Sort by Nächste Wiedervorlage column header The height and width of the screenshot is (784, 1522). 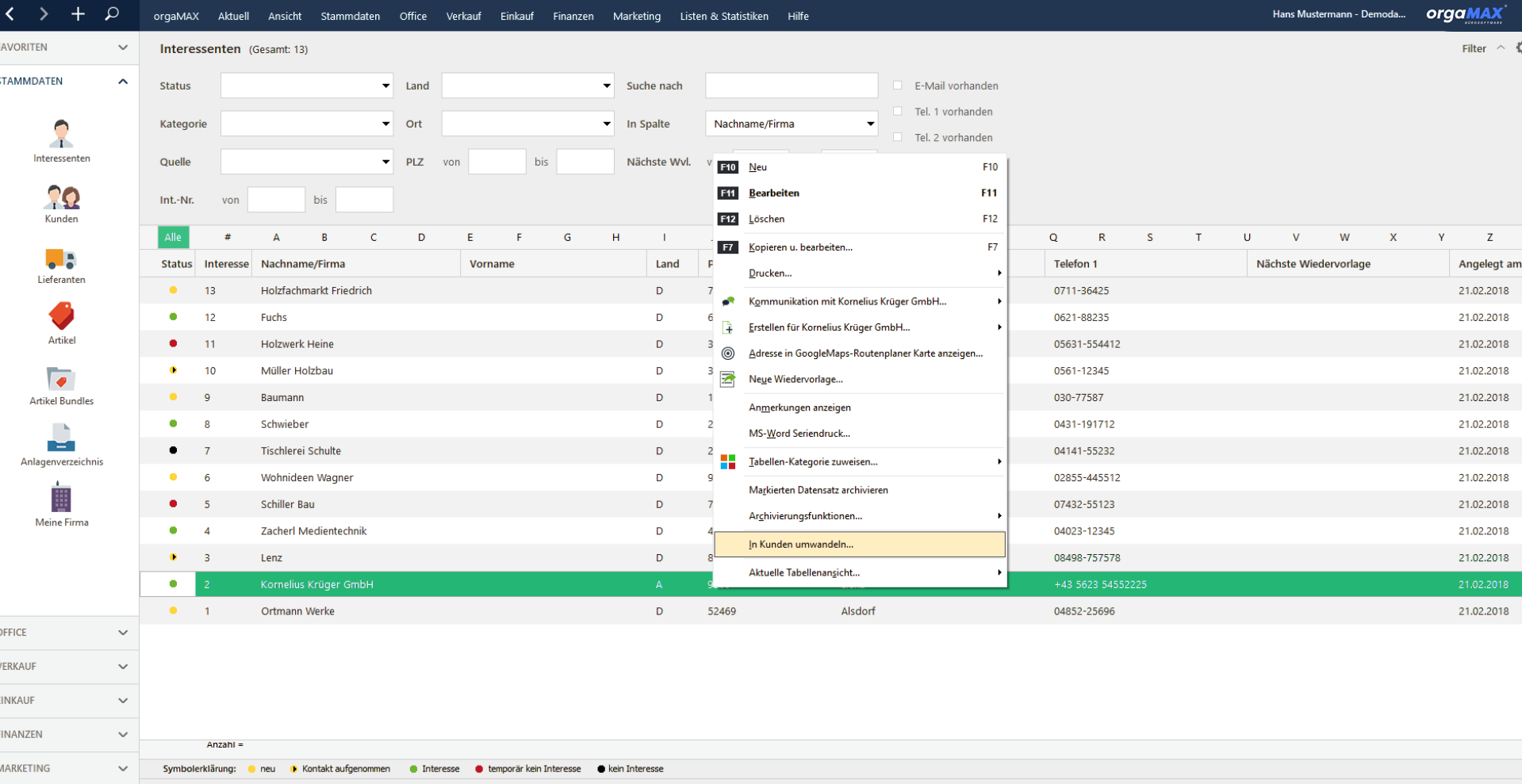coord(1348,264)
